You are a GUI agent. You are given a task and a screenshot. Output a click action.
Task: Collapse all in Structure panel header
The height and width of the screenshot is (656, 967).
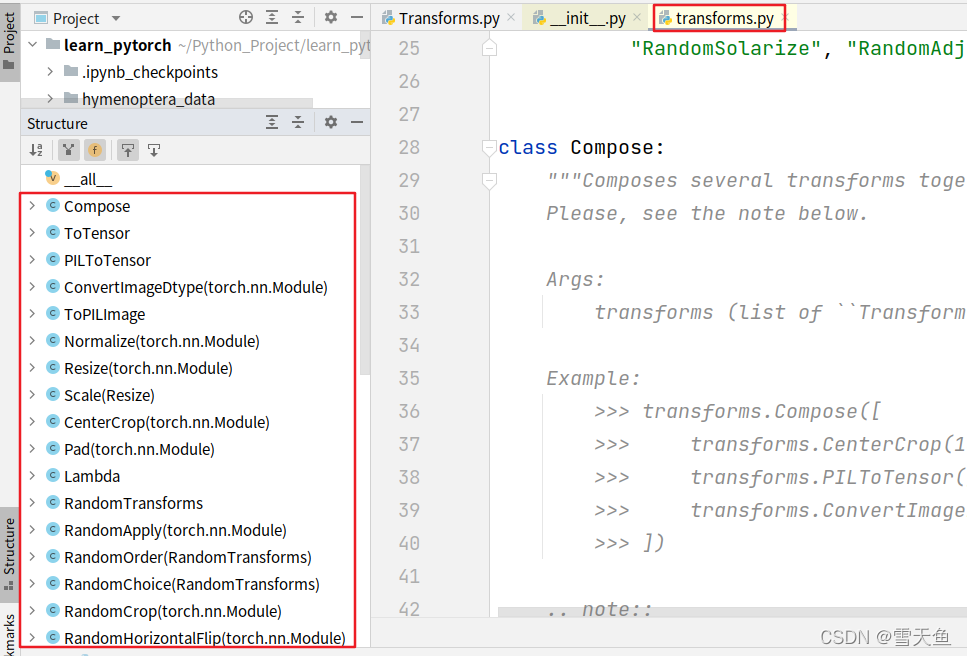tap(298, 122)
